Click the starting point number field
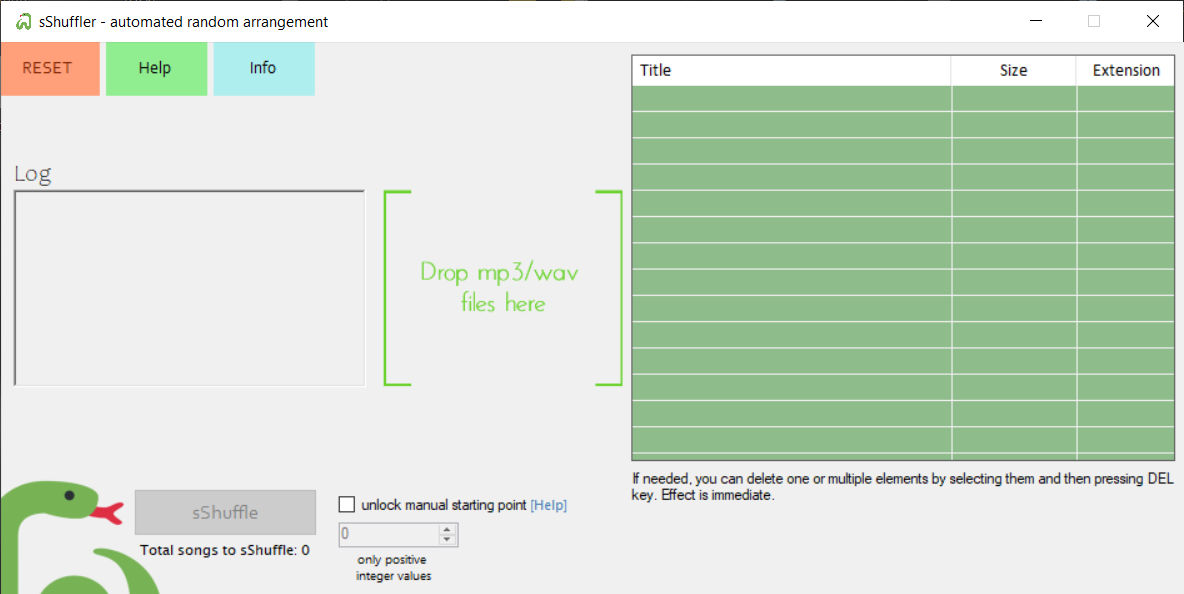This screenshot has height=594, width=1184. (389, 534)
